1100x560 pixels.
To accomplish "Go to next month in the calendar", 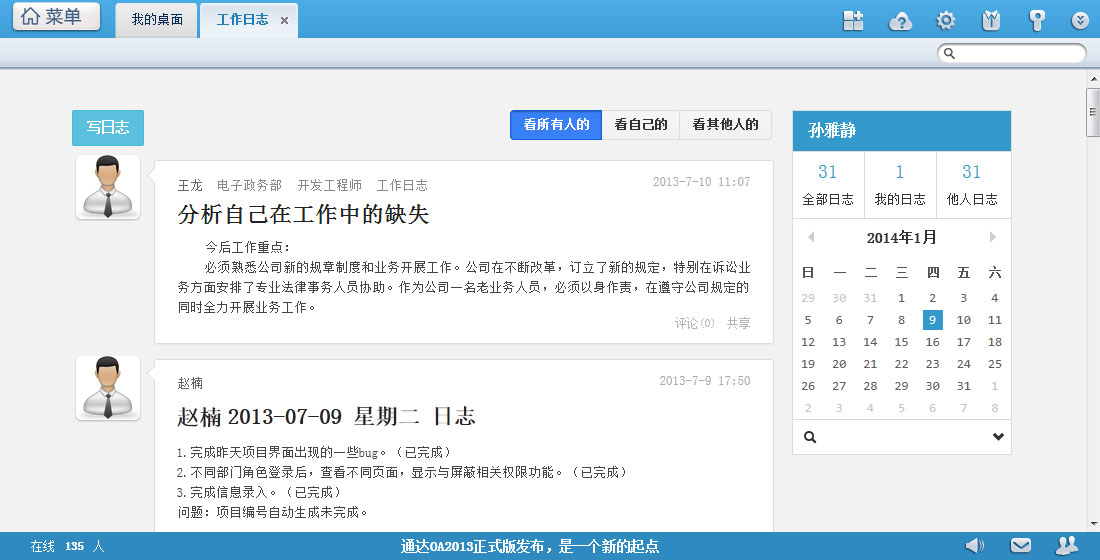I will [992, 237].
